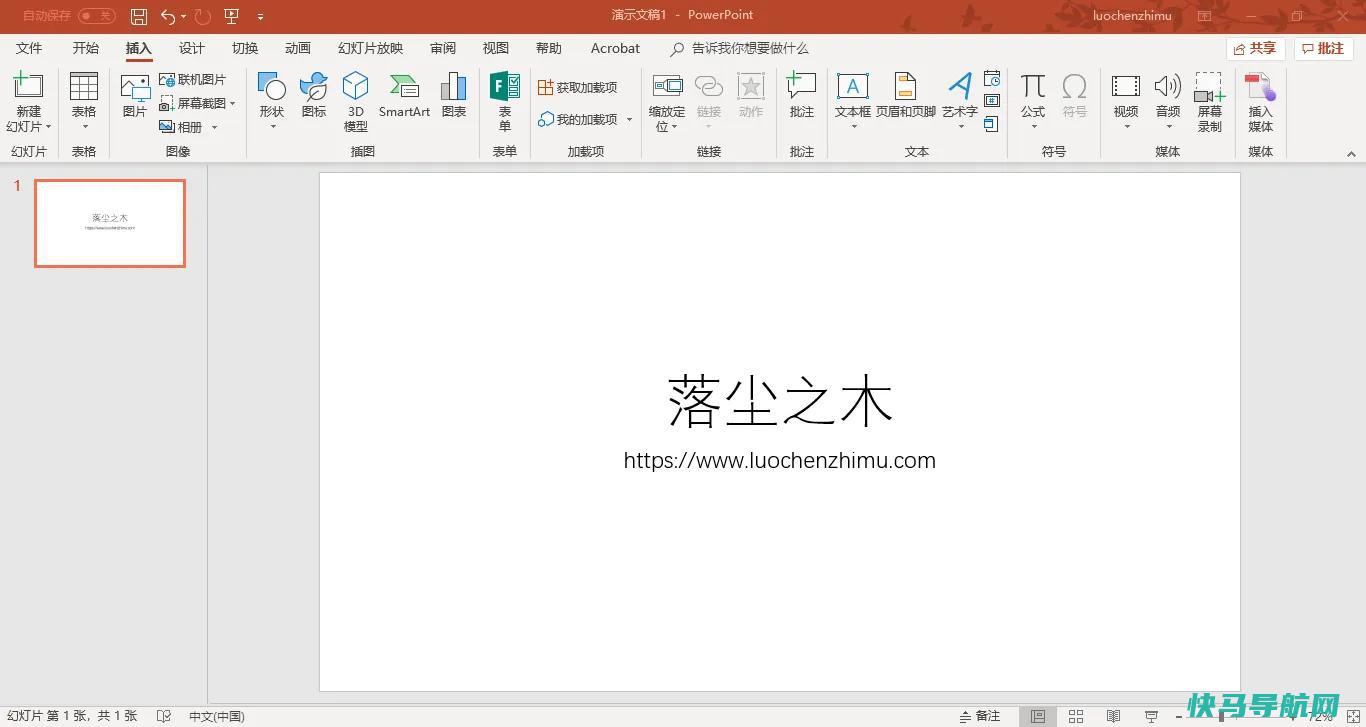Open the Animations (动画) tab
This screenshot has height=727, width=1366.
[298, 48]
